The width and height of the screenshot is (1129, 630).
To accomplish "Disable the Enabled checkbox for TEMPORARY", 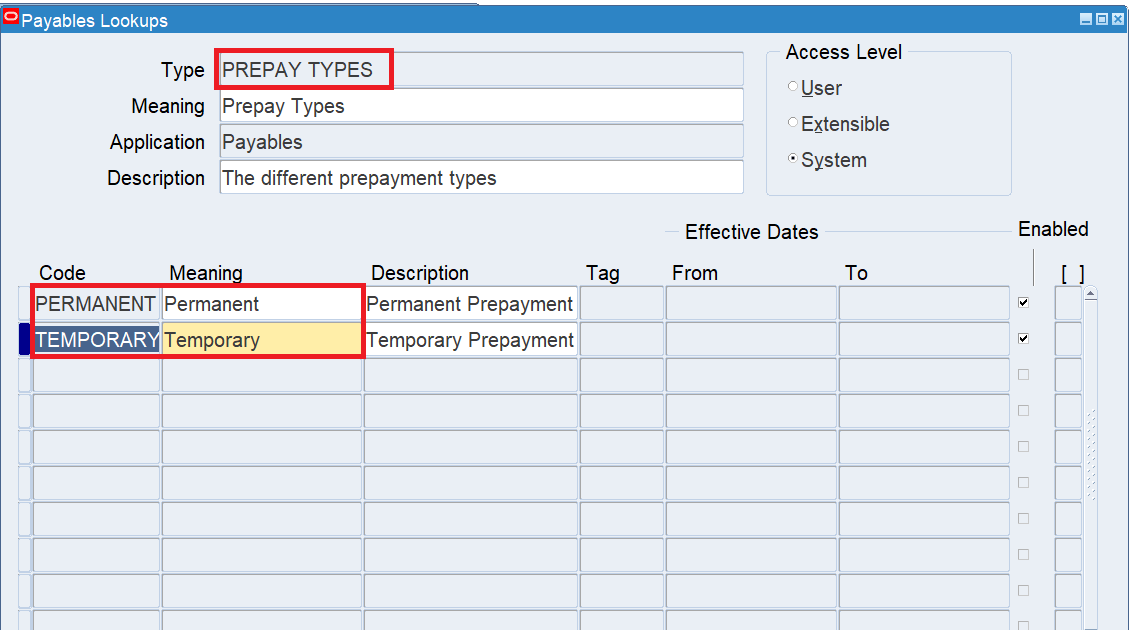I will pyautogui.click(x=1023, y=338).
